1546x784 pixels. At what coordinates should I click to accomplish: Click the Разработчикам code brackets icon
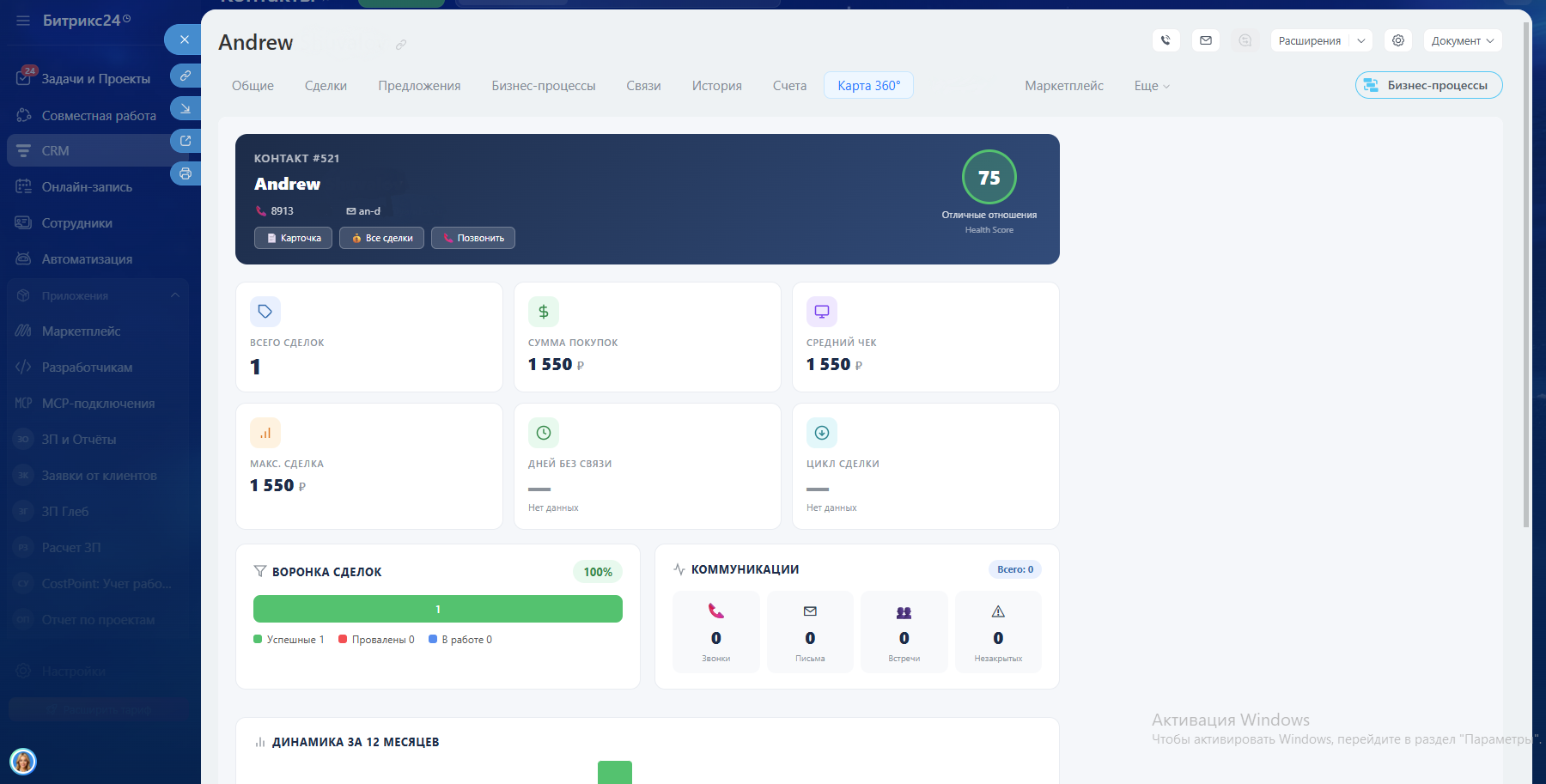(x=24, y=368)
